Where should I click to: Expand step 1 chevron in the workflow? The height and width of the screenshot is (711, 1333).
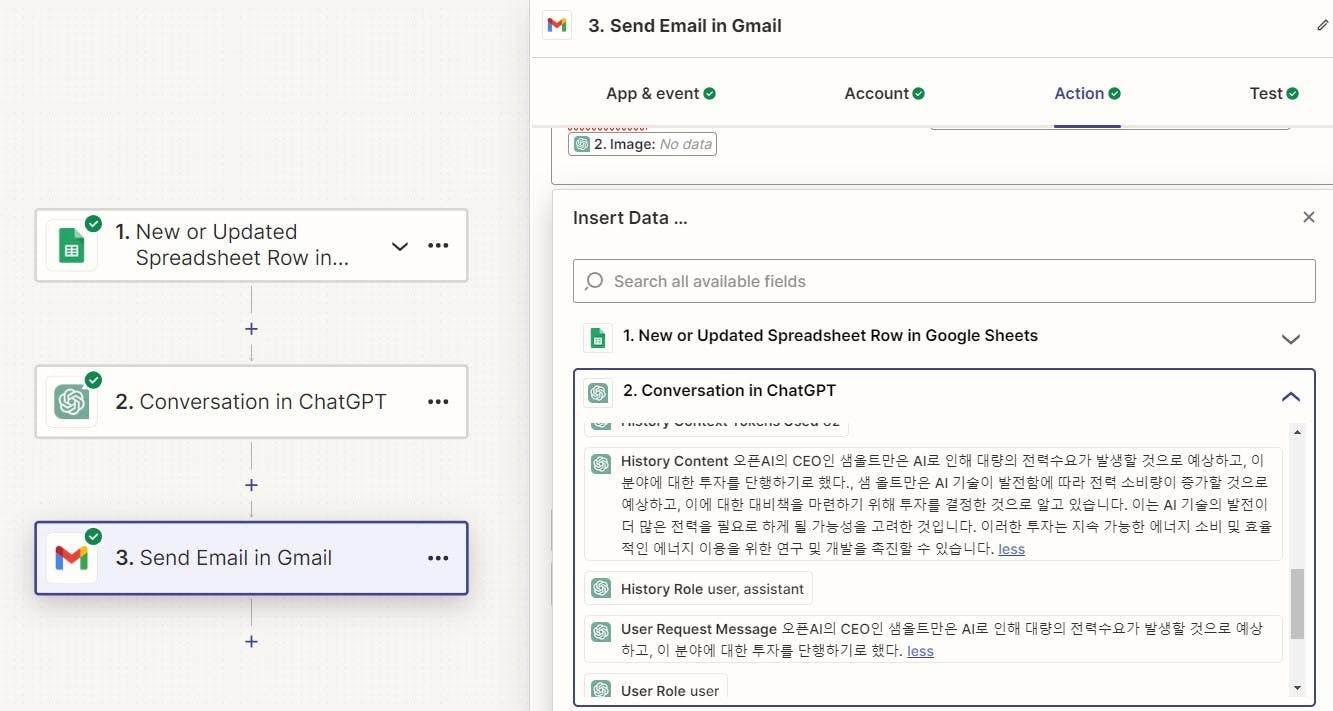click(400, 246)
